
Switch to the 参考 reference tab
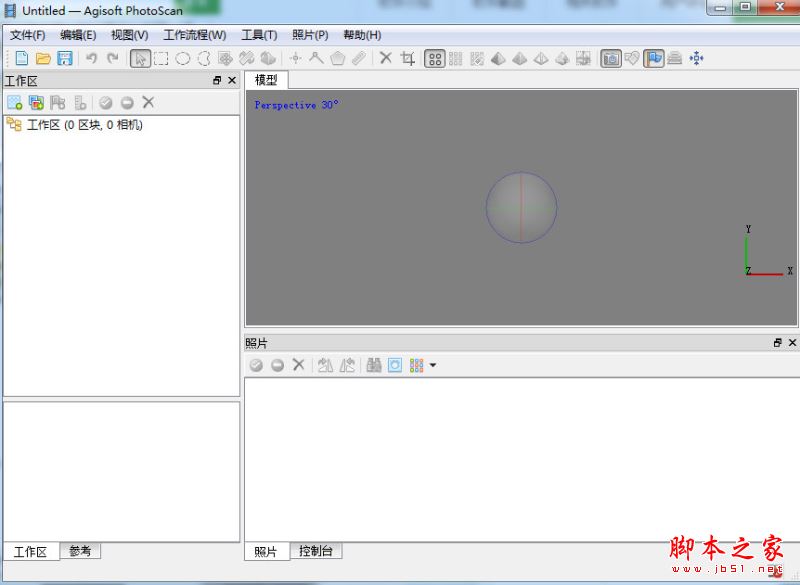pos(81,550)
